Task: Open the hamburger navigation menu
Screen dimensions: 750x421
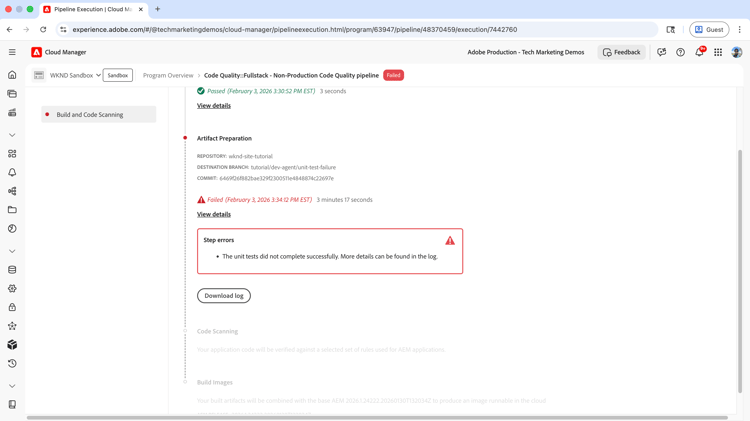Action: (x=12, y=52)
